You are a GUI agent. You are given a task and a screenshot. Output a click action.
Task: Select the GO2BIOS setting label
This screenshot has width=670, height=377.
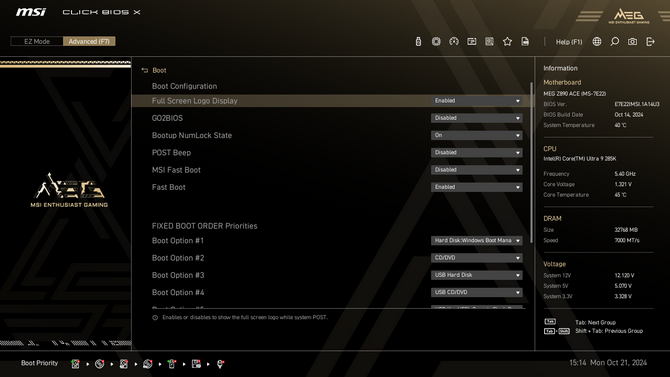click(167, 118)
